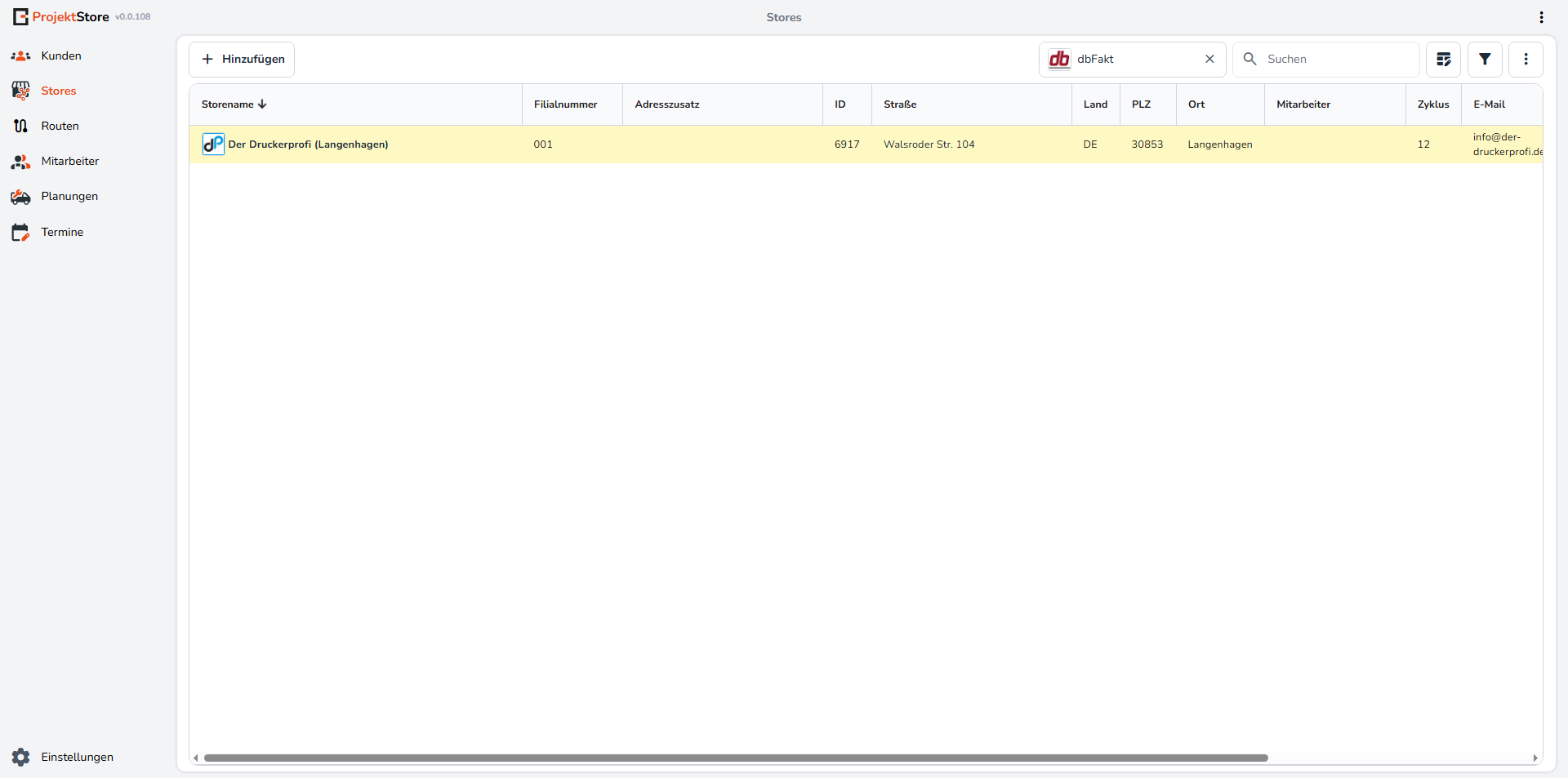This screenshot has height=778, width=1568.
Task: Add a new store with Hinzufügen
Action: [x=242, y=59]
